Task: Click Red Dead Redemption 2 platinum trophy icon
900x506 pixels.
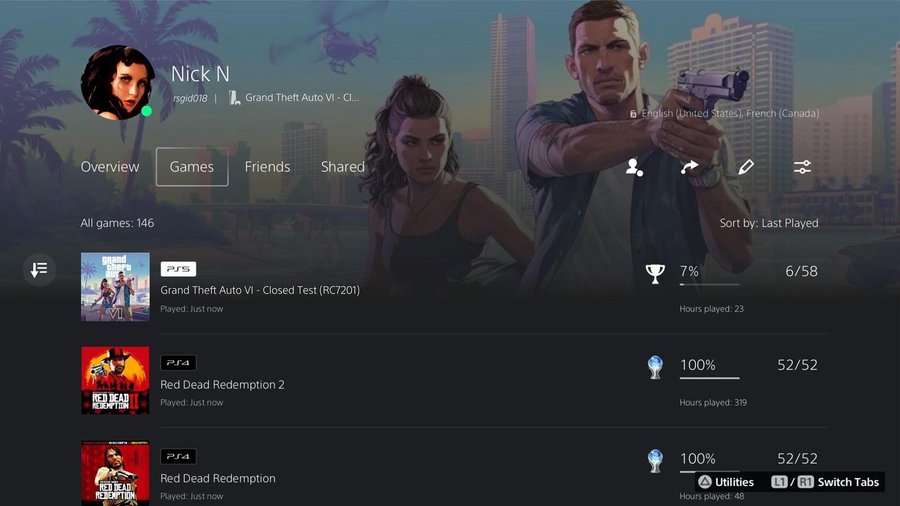Action: [655, 367]
